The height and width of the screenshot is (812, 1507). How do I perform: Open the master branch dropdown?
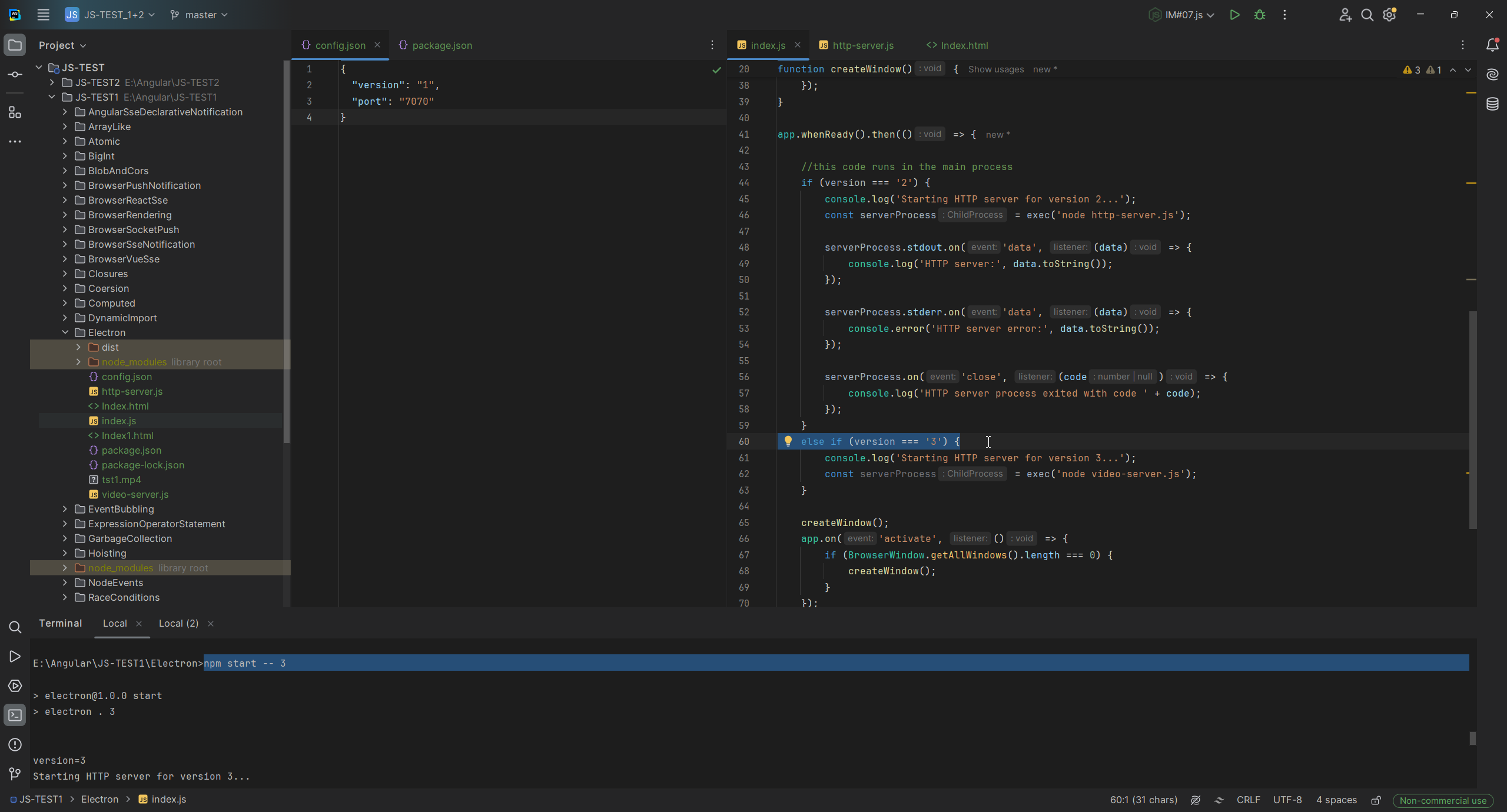click(199, 15)
